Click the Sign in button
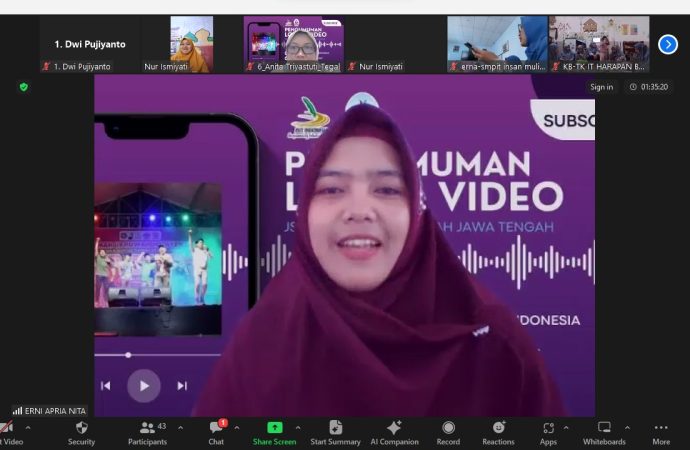Screen dimensions: 690x450 pos(601,87)
